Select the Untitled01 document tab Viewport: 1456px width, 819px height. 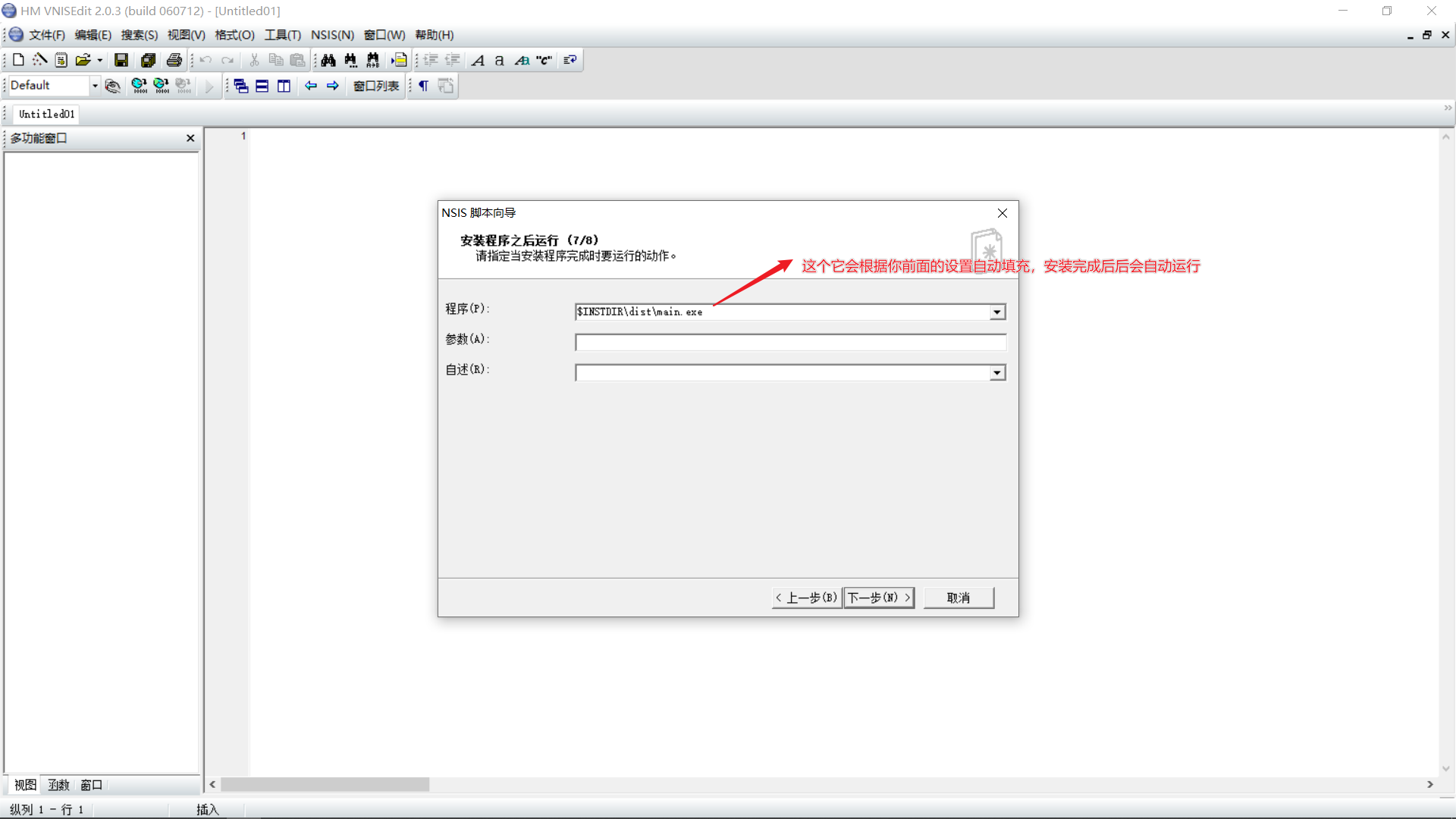pyautogui.click(x=47, y=114)
